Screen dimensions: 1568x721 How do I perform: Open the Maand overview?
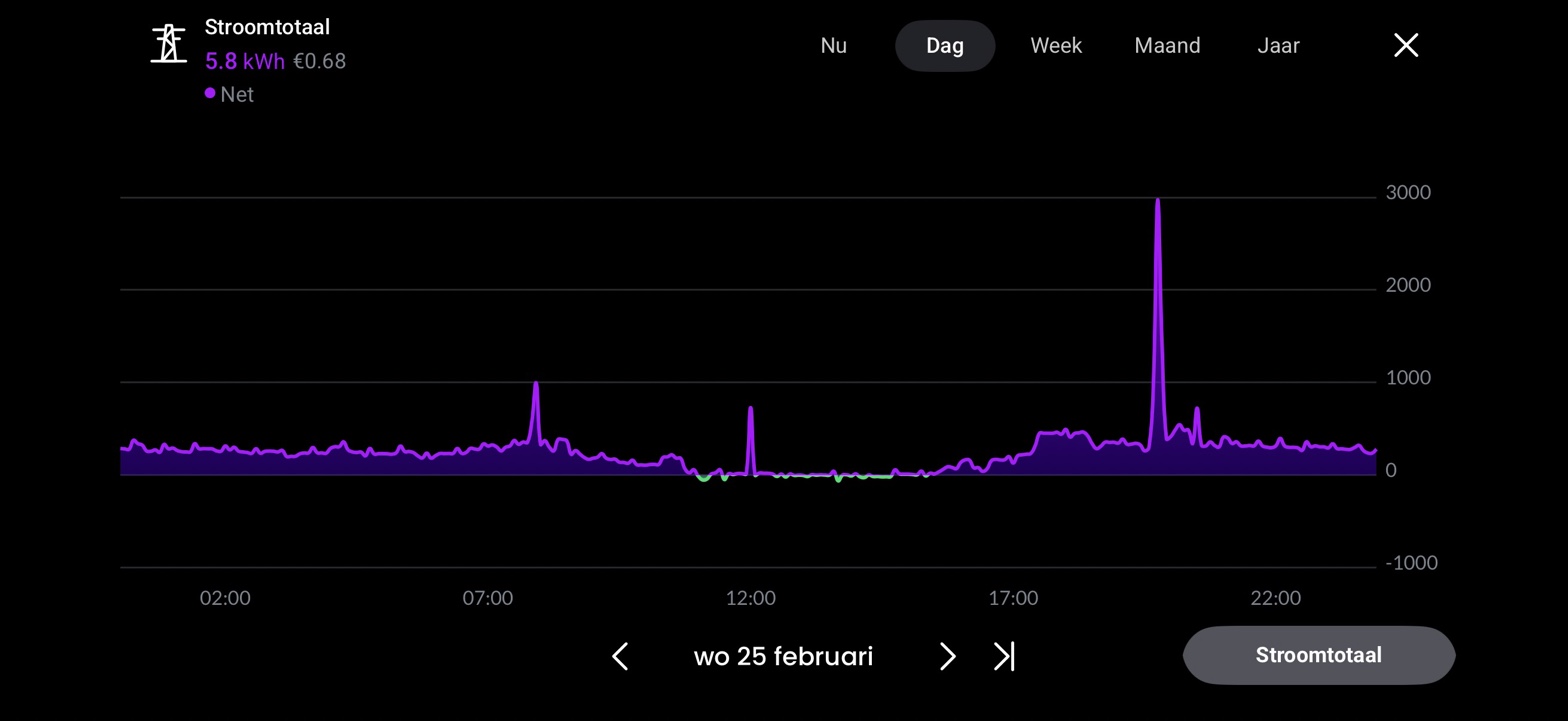(x=1167, y=46)
